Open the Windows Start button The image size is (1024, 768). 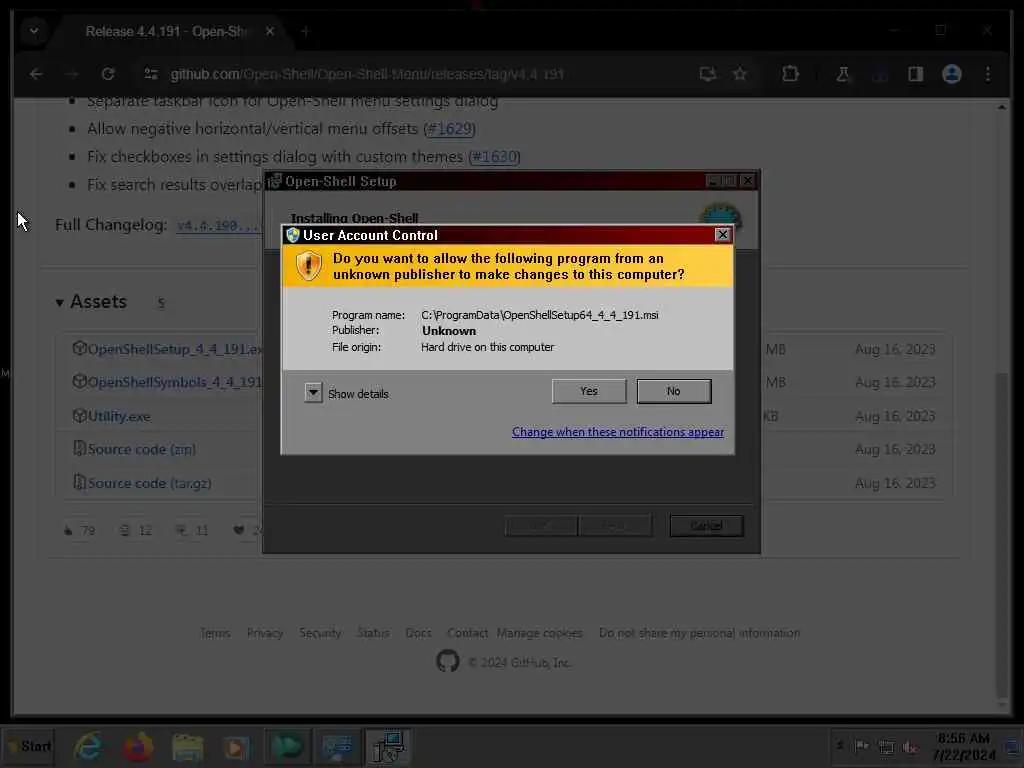tap(29, 746)
